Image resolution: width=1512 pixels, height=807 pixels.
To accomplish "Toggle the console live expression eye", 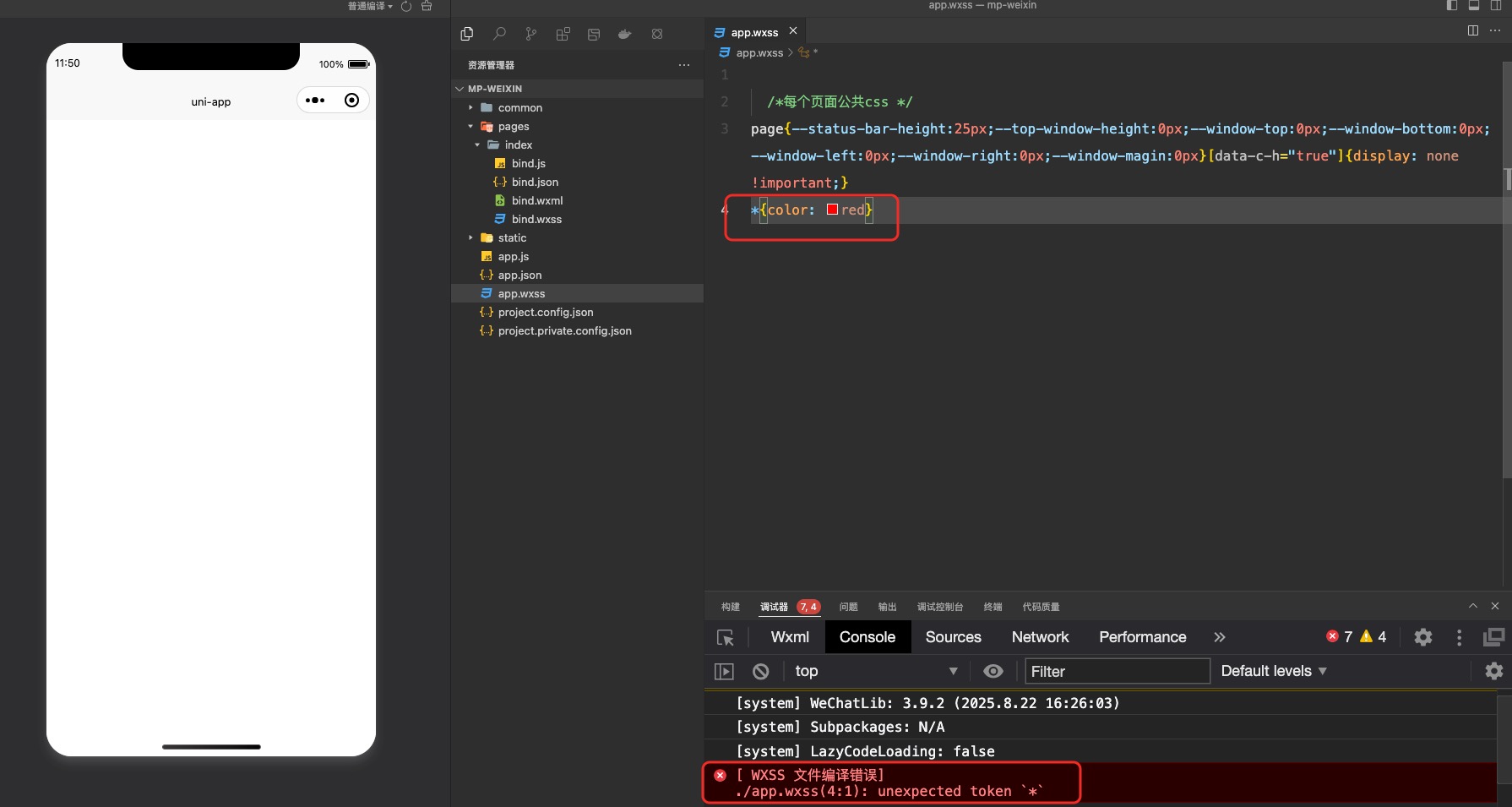I will (993, 671).
